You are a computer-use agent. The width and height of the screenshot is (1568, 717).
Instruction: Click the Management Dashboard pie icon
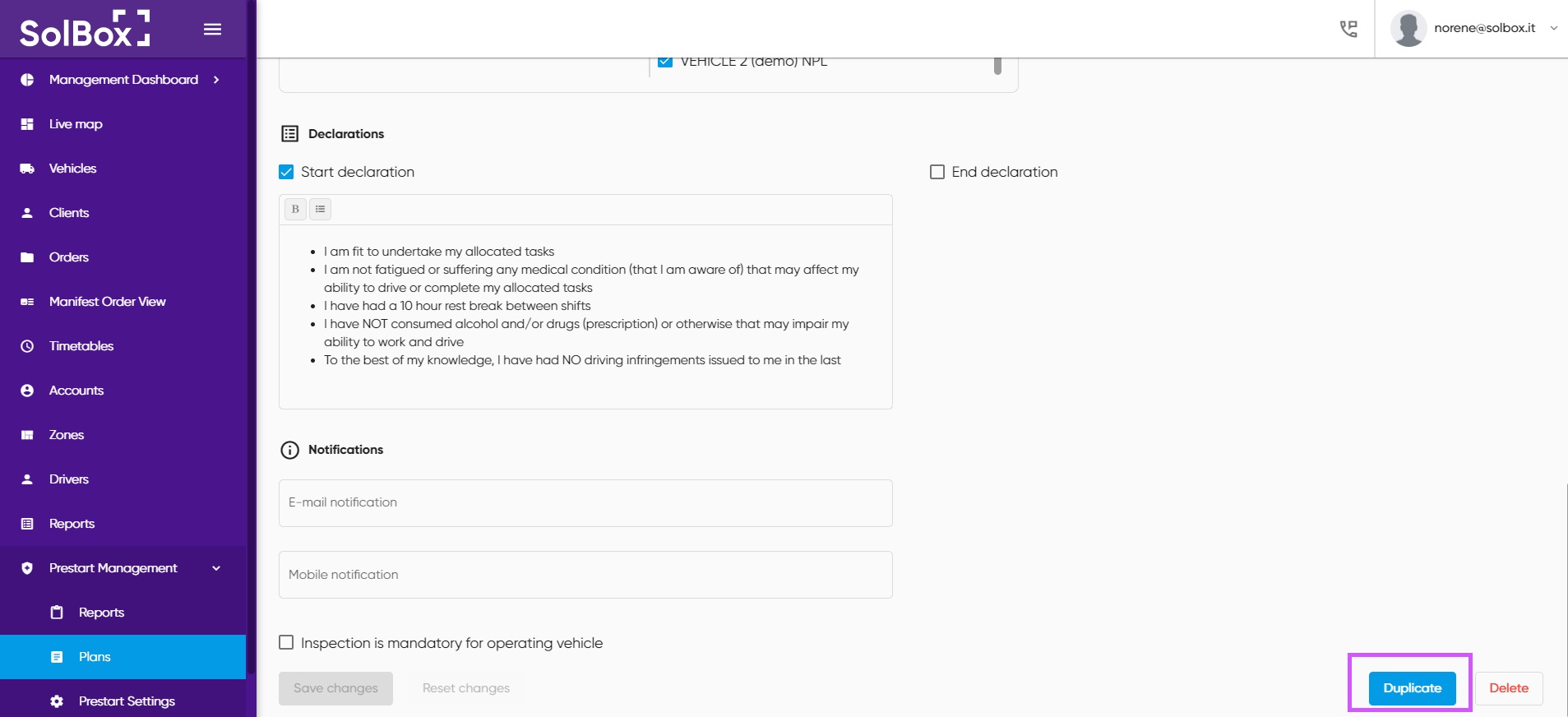[x=27, y=80]
